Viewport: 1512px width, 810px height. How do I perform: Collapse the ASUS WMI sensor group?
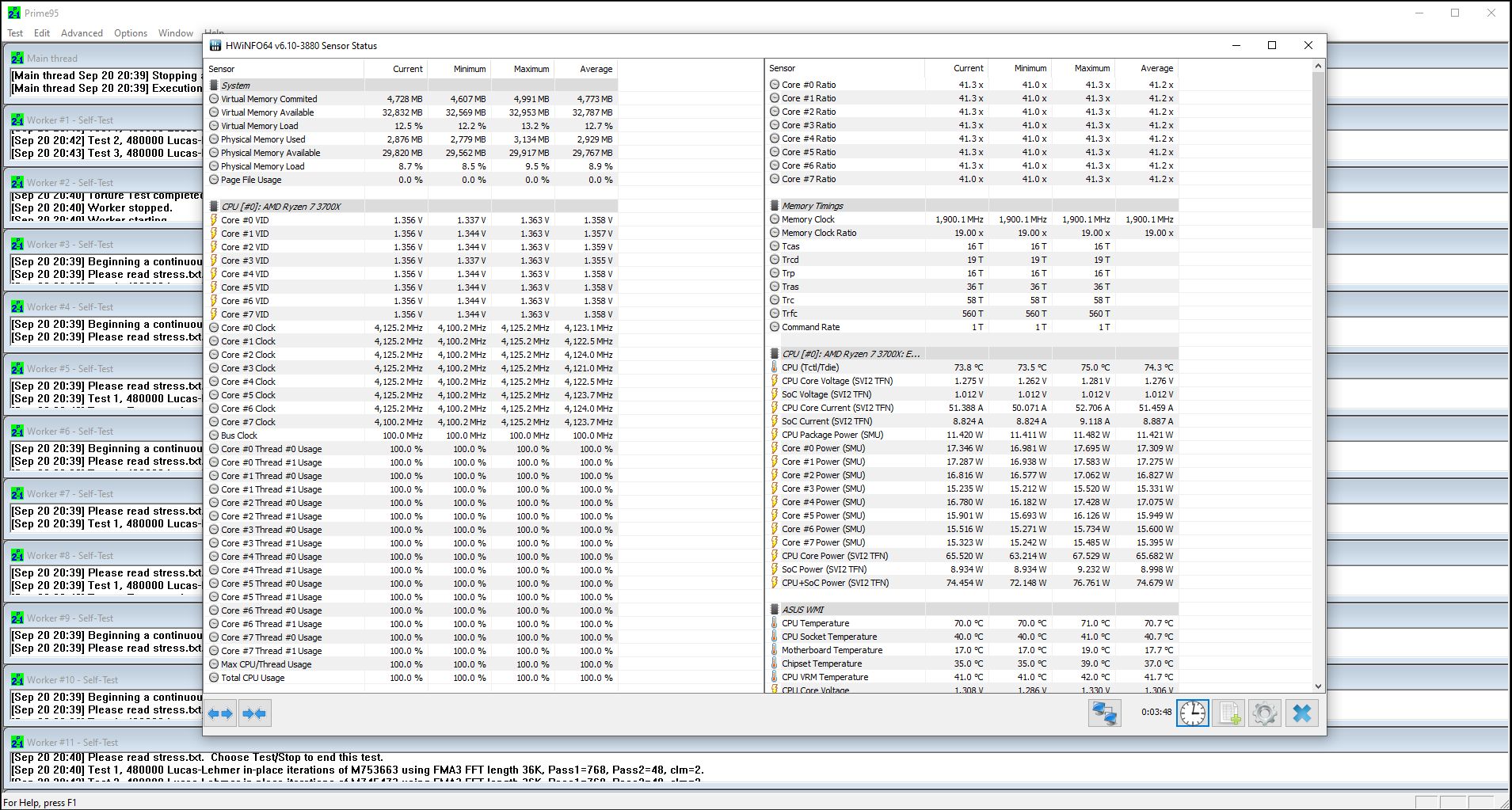[802, 610]
